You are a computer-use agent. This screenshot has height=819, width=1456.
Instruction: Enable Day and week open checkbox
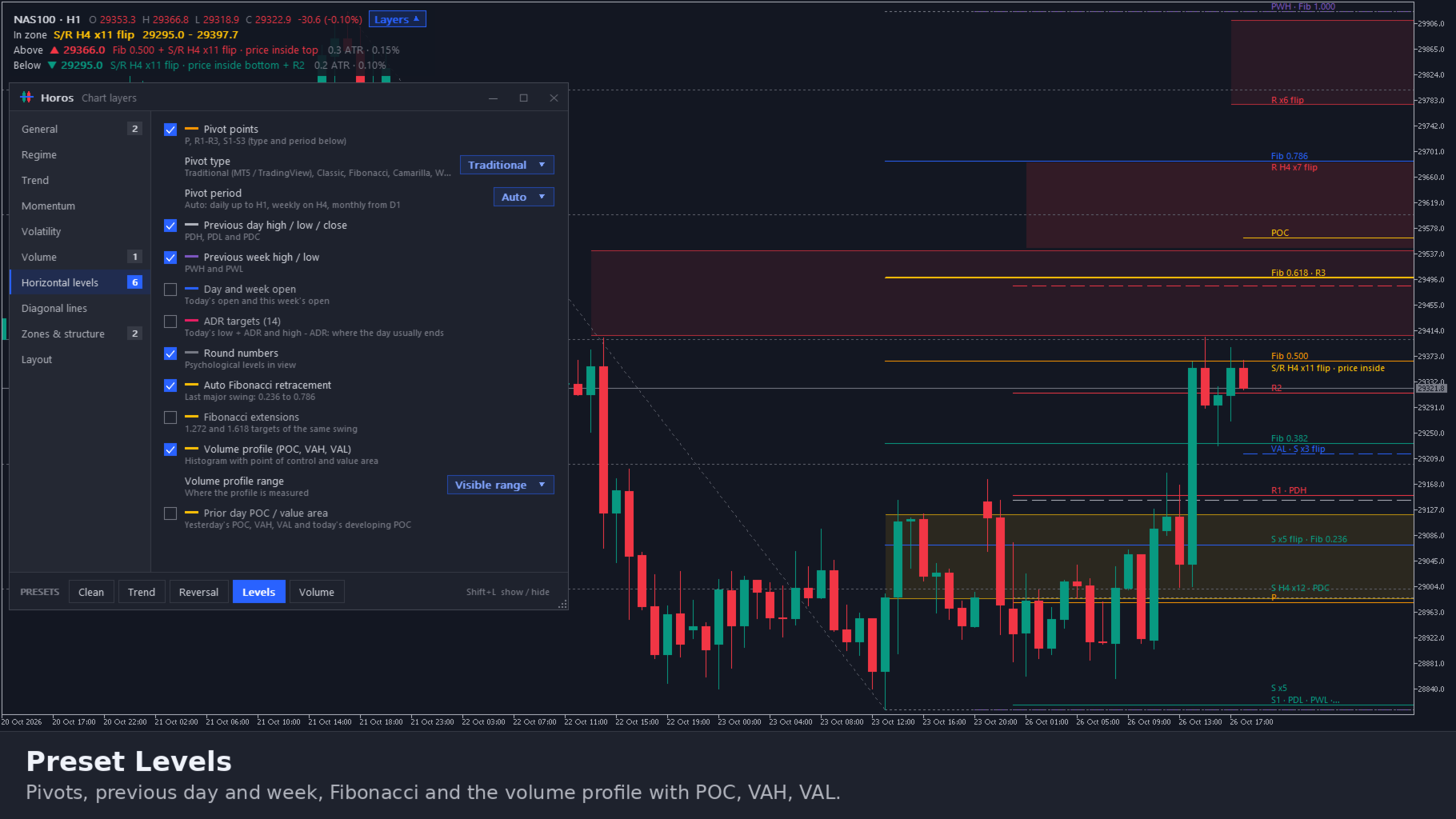(x=170, y=290)
